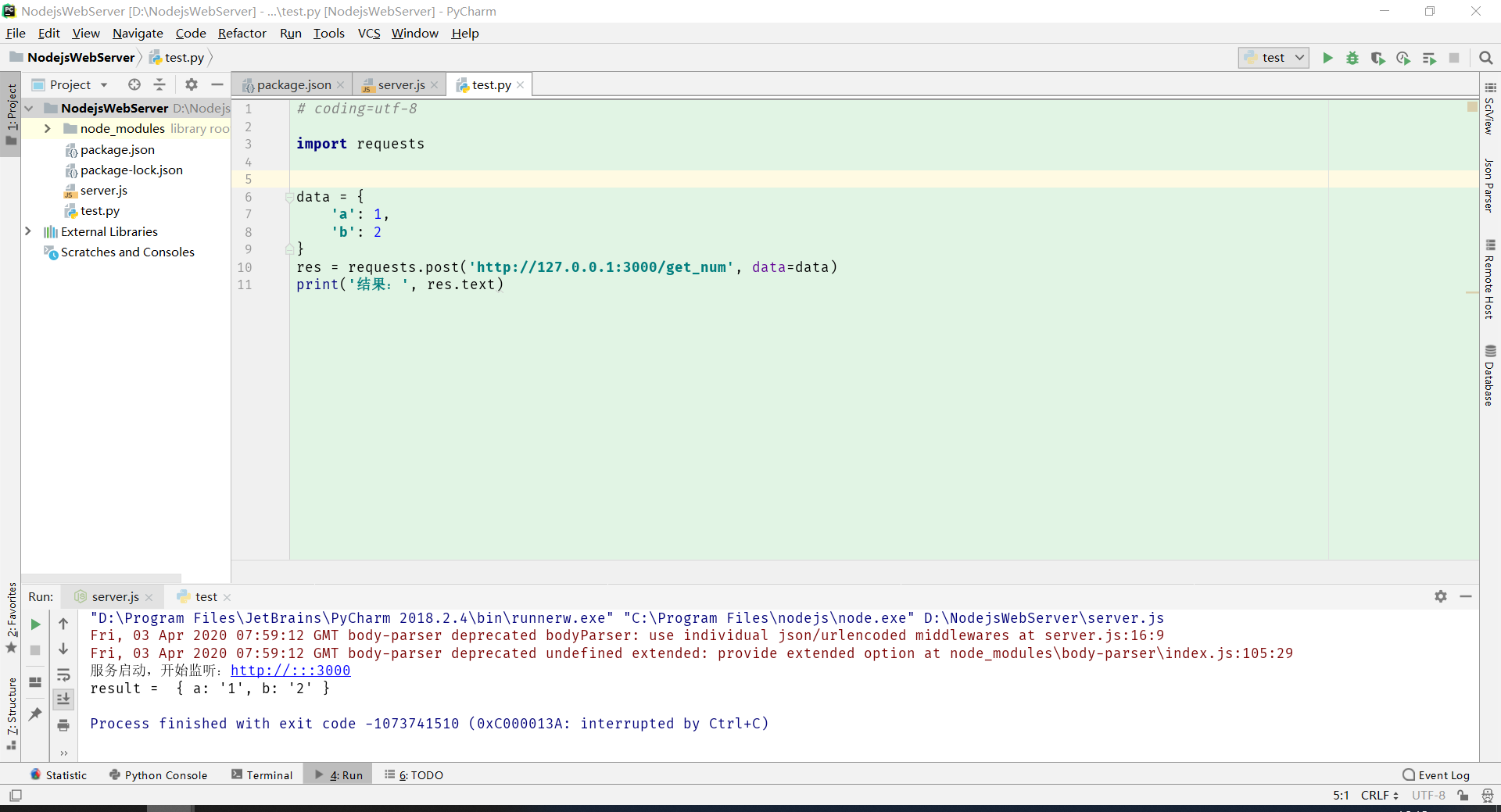The image size is (1501, 812).
Task: Open the profiler run icon
Action: click(x=1403, y=58)
